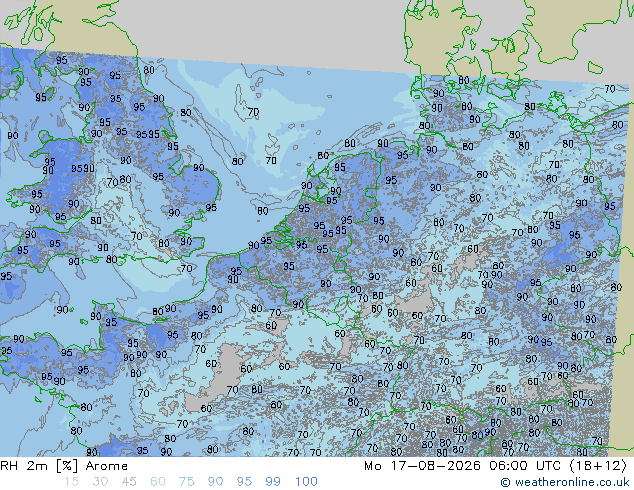Select the 100 legend value
Image resolution: width=634 pixels, height=490 pixels.
pyautogui.click(x=306, y=482)
